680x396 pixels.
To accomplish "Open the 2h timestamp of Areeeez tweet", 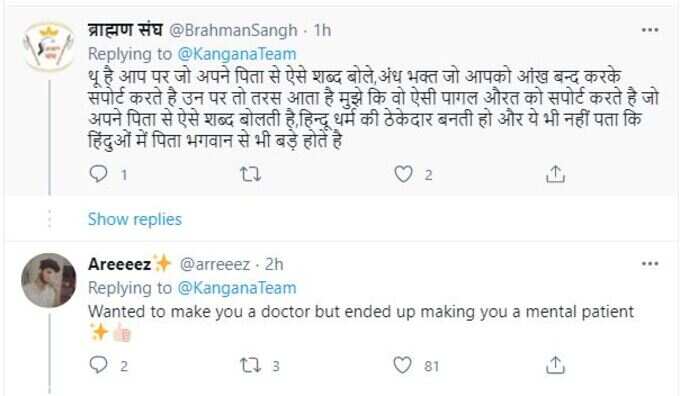I will 274,264.
